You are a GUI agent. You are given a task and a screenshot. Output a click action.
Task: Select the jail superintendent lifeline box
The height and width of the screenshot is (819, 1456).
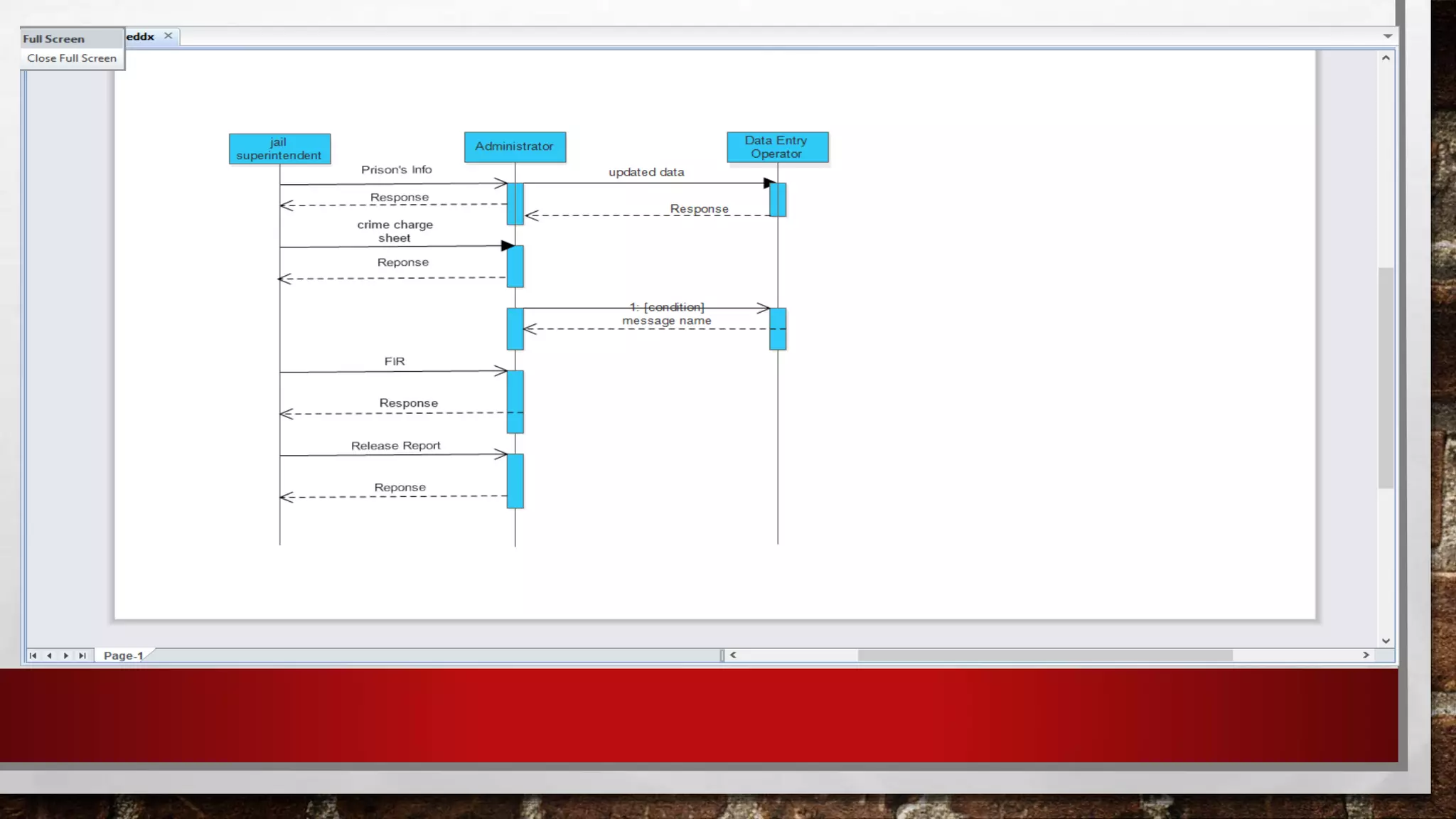tap(279, 149)
